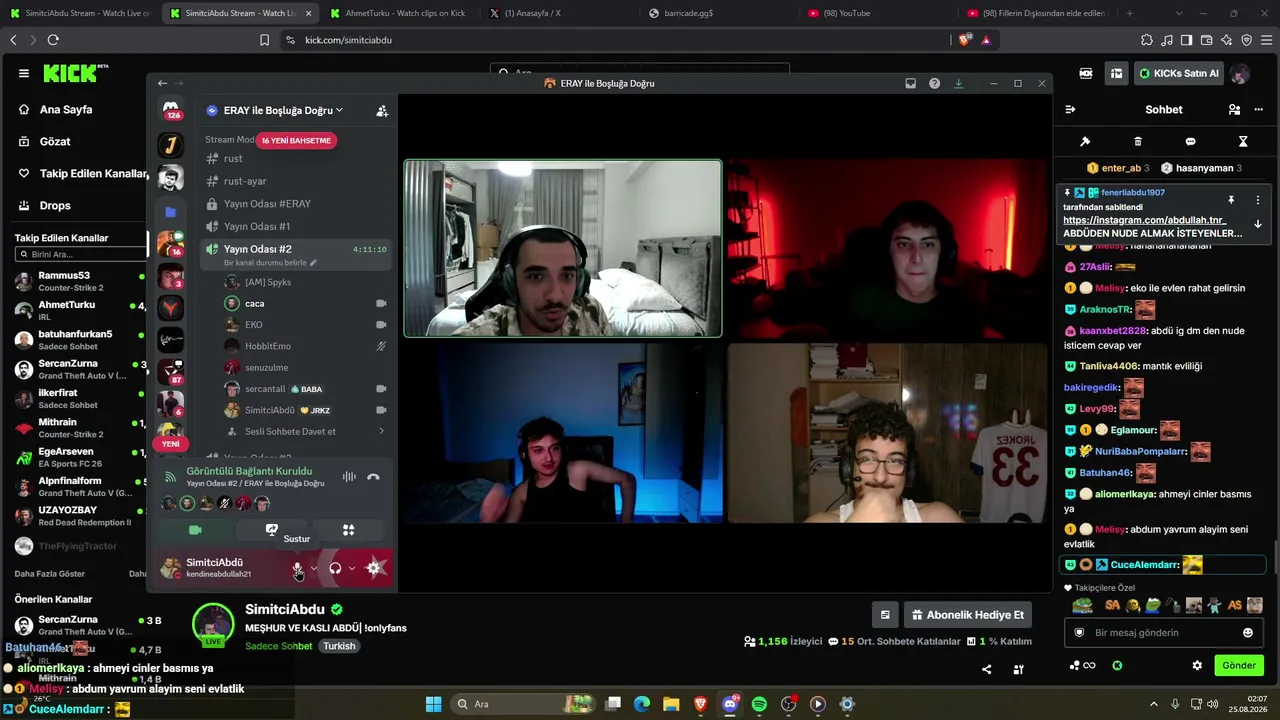Open the Spotify icon in Windows taskbar

pyautogui.click(x=759, y=704)
